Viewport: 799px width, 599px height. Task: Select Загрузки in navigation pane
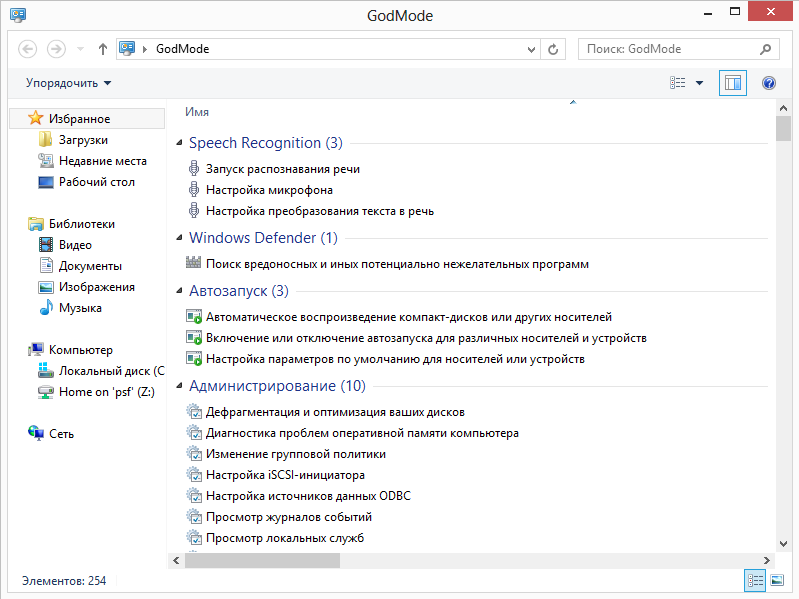83,140
